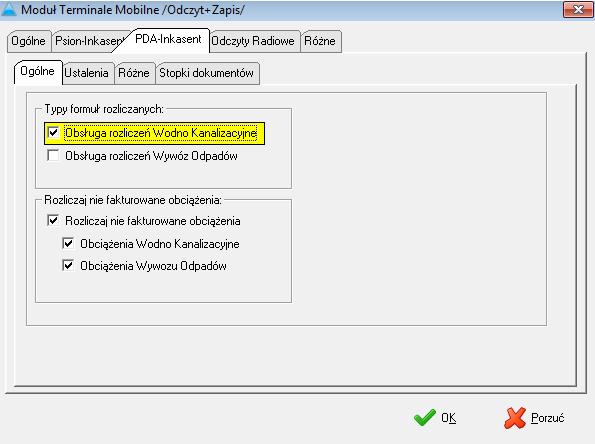Viewport: 595px width, 444px height.
Task: Click the 'Moduł Terminale Mobilne /Odczyt+Zapis/' title text
Action: 132,9
